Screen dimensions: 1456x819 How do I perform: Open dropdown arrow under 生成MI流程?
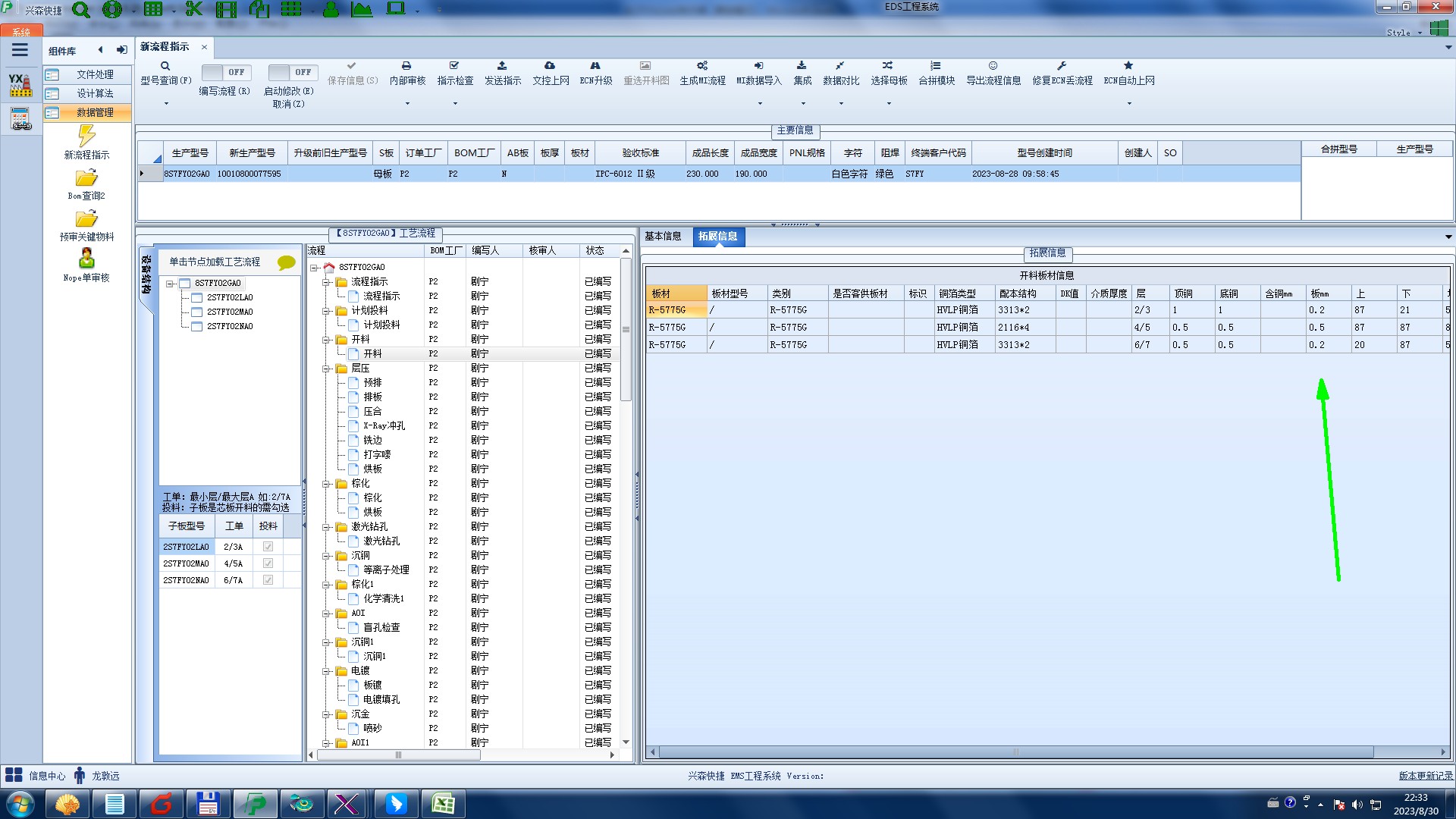[x=760, y=103]
